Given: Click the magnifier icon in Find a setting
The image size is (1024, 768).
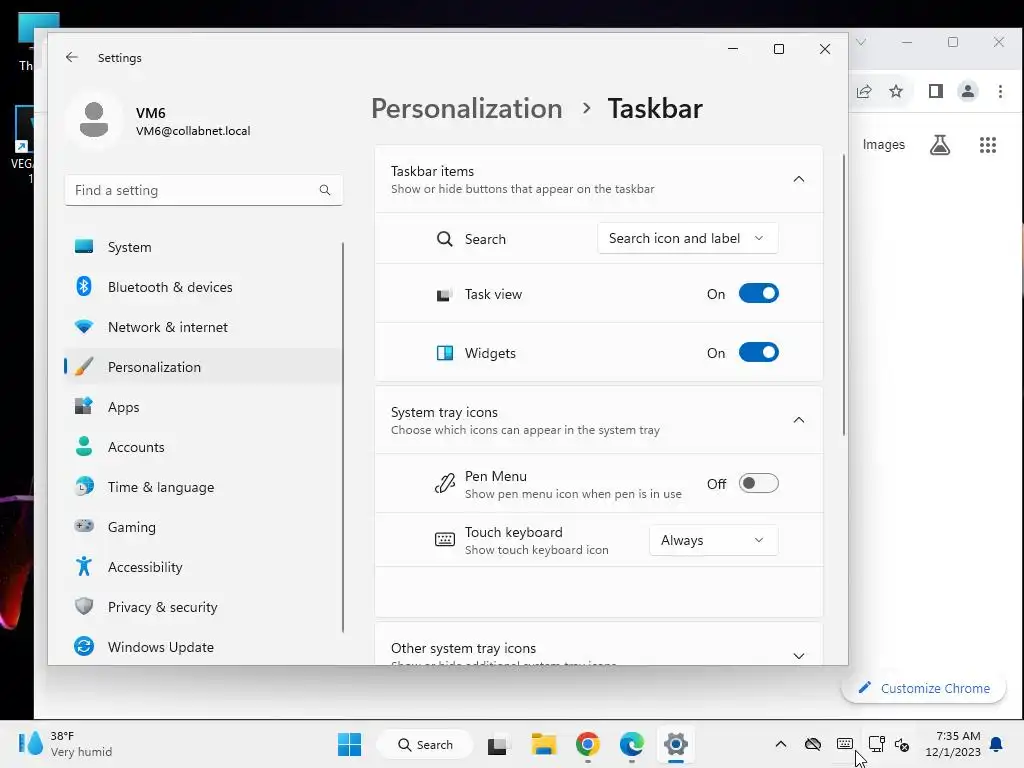Looking at the screenshot, I should click(325, 190).
